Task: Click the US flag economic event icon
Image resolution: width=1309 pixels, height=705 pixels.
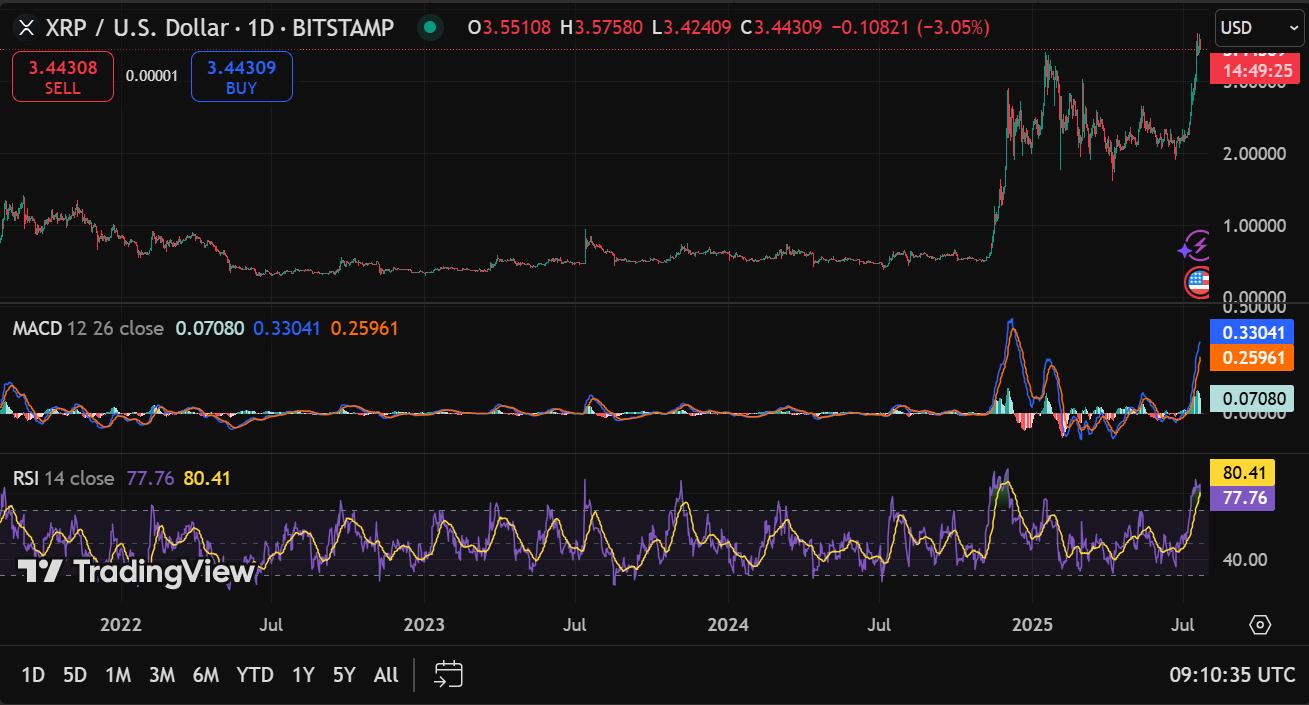Action: 1197,283
